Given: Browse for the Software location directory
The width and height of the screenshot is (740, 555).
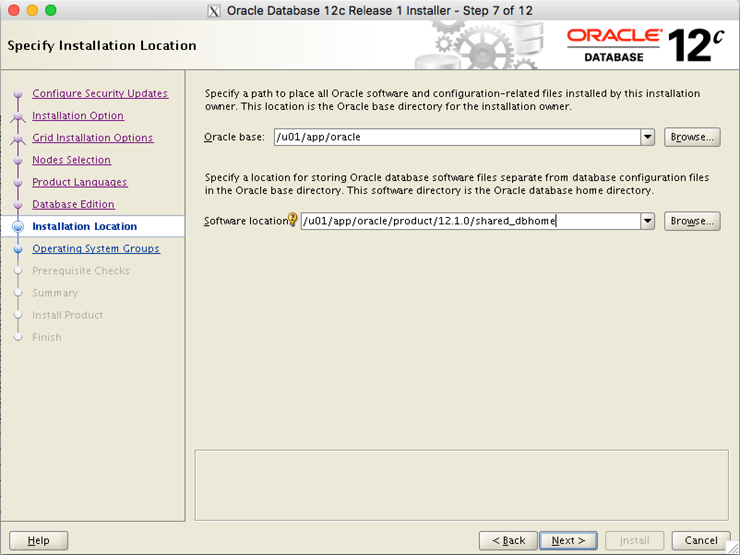Looking at the screenshot, I should 692,221.
